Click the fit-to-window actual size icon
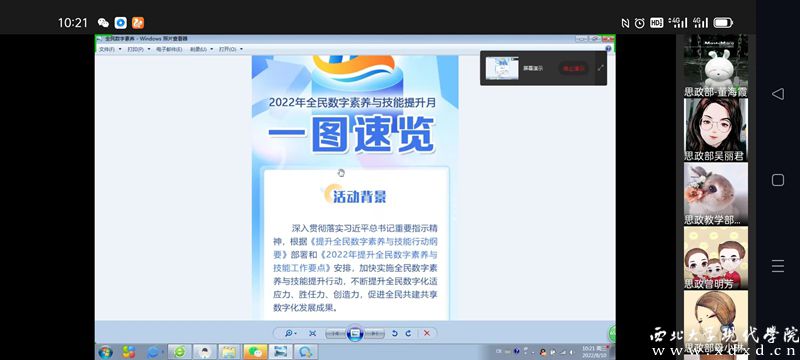 pos(313,333)
